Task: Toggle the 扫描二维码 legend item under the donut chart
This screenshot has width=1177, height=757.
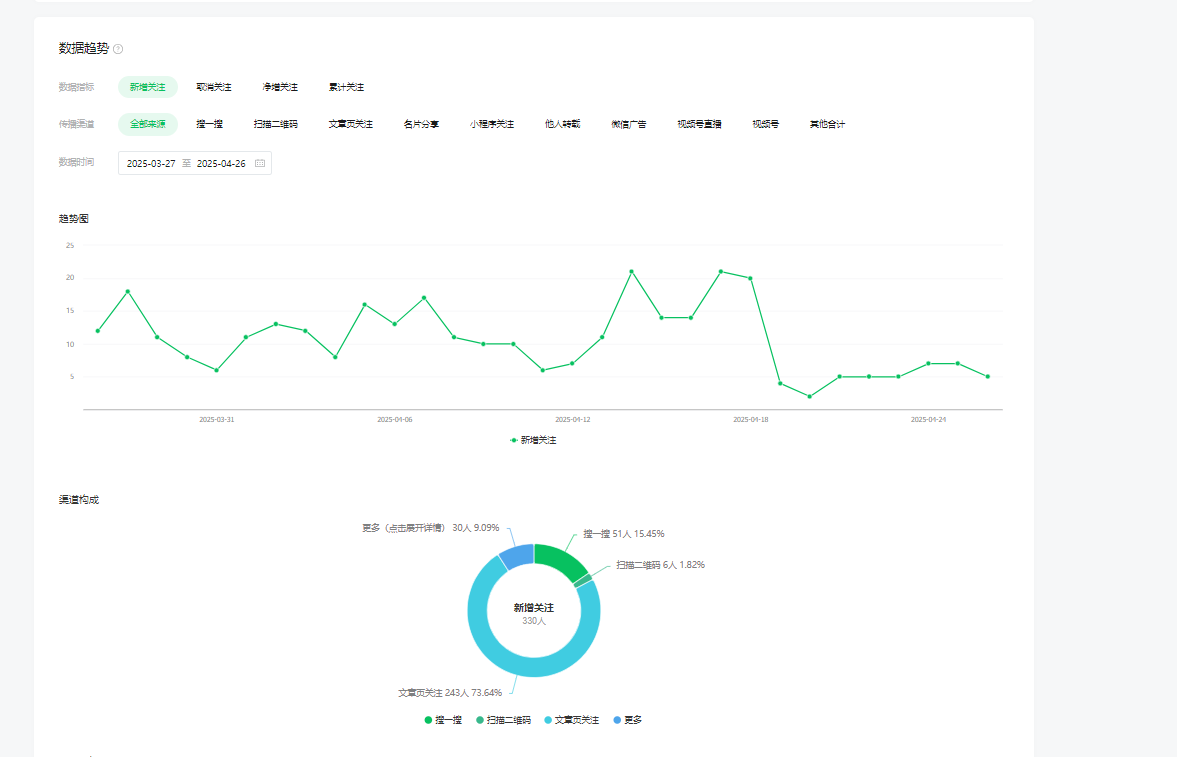Action: tap(503, 720)
